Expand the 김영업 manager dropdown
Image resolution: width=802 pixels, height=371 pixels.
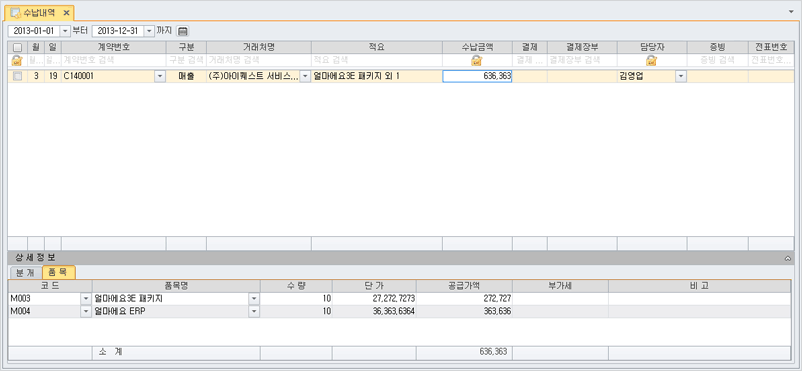point(681,76)
